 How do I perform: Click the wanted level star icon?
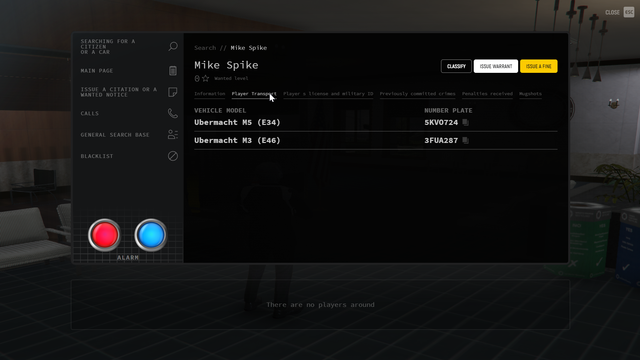[x=206, y=78]
